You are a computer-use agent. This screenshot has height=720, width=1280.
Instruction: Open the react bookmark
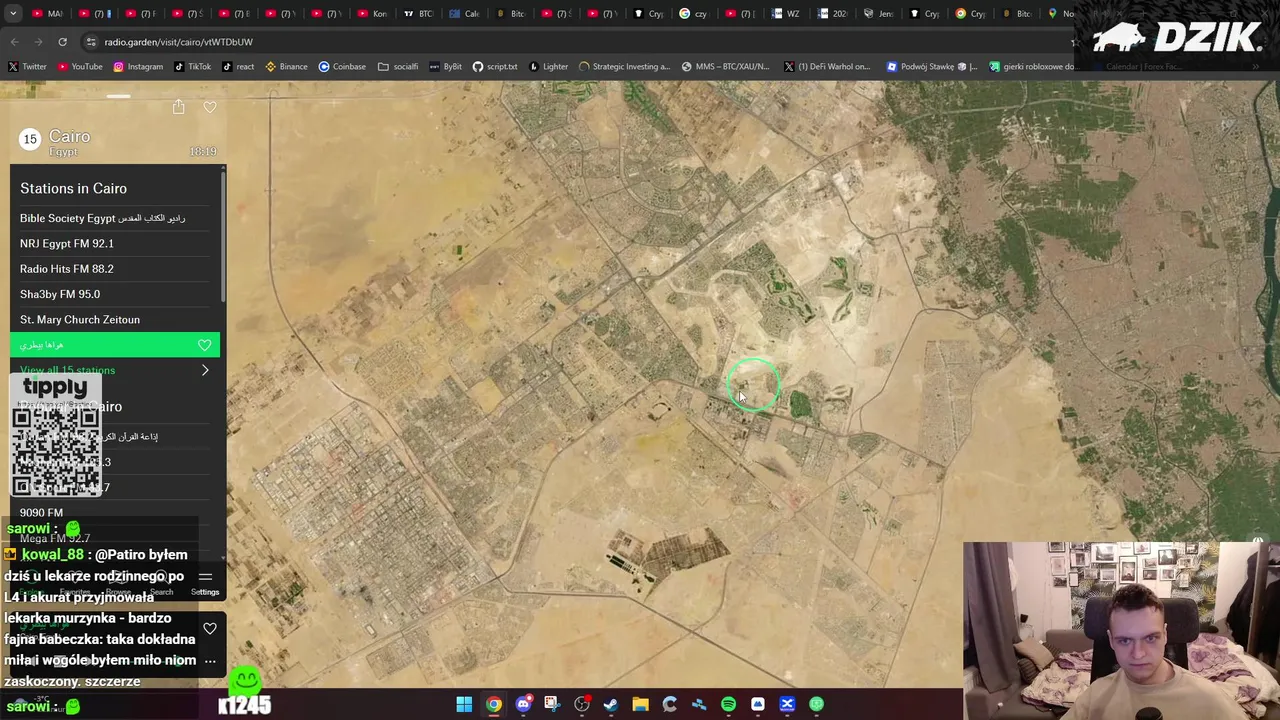[x=238, y=67]
